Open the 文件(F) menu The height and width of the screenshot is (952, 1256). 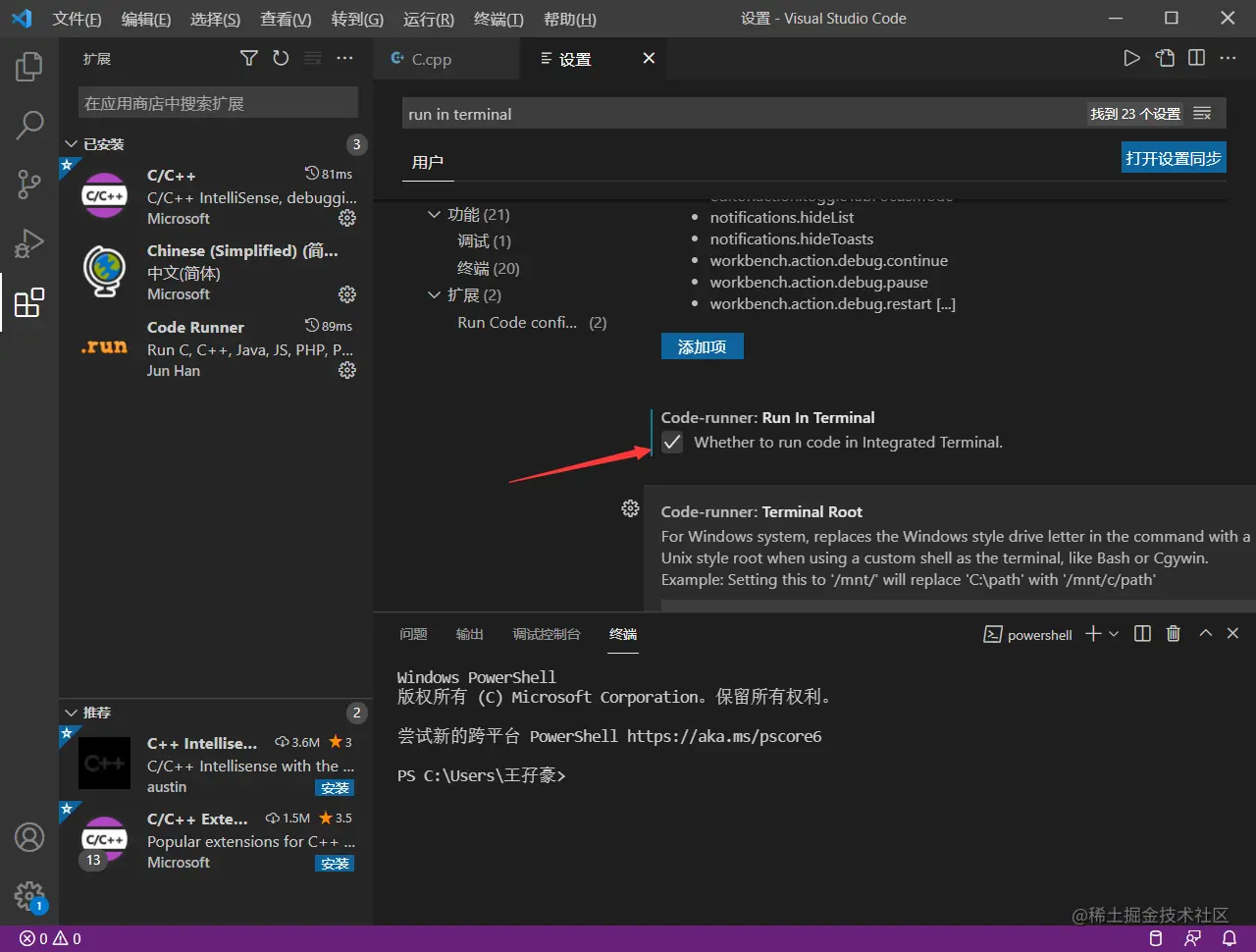point(77,19)
